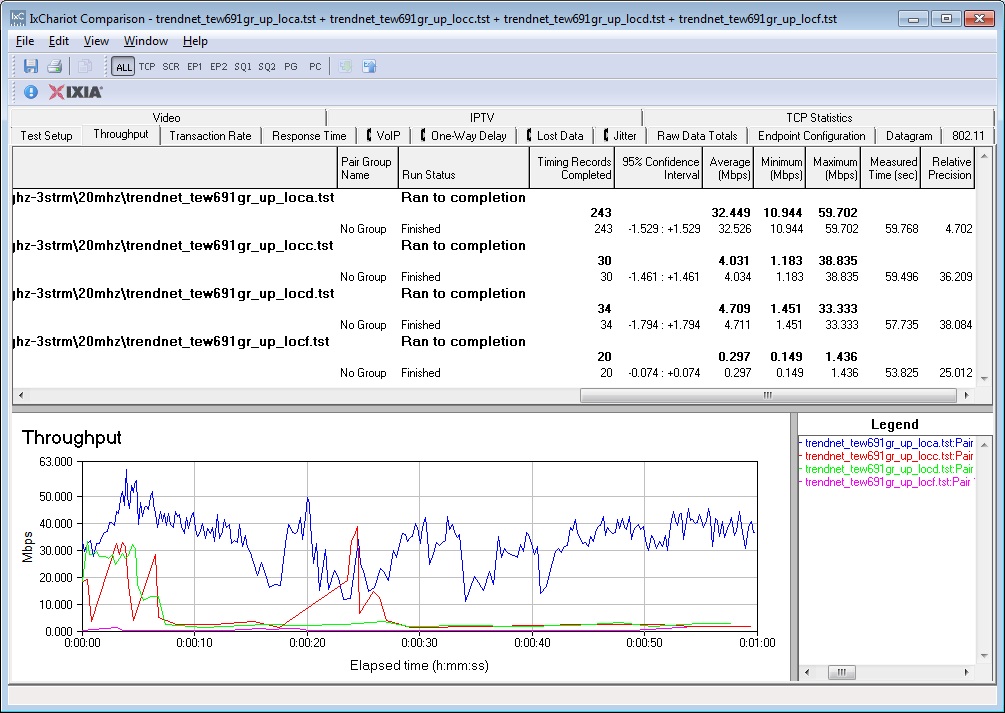
Task: Switch to the Jitter tab
Action: click(620, 136)
